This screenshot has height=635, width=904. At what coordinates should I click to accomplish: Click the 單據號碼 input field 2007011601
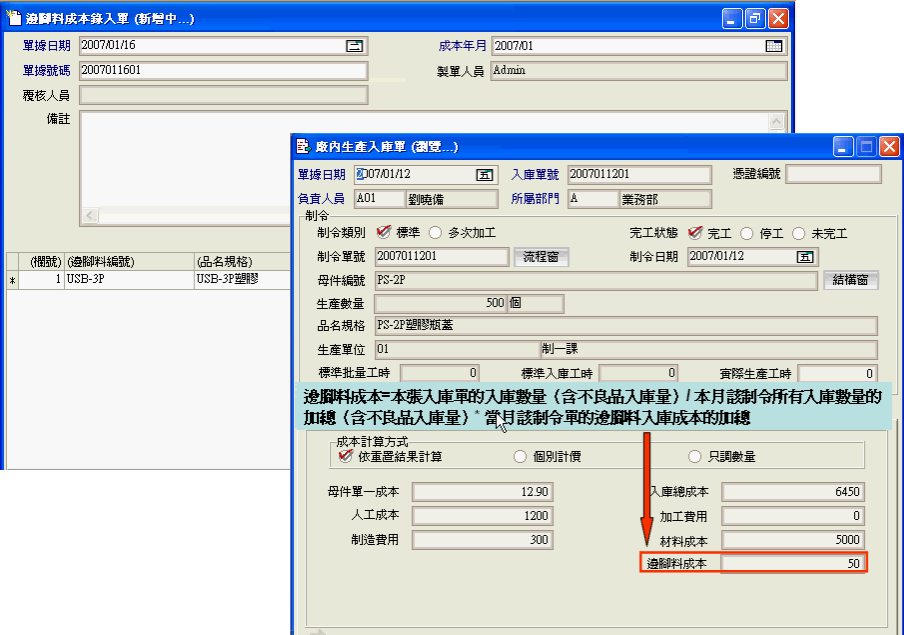click(x=223, y=71)
